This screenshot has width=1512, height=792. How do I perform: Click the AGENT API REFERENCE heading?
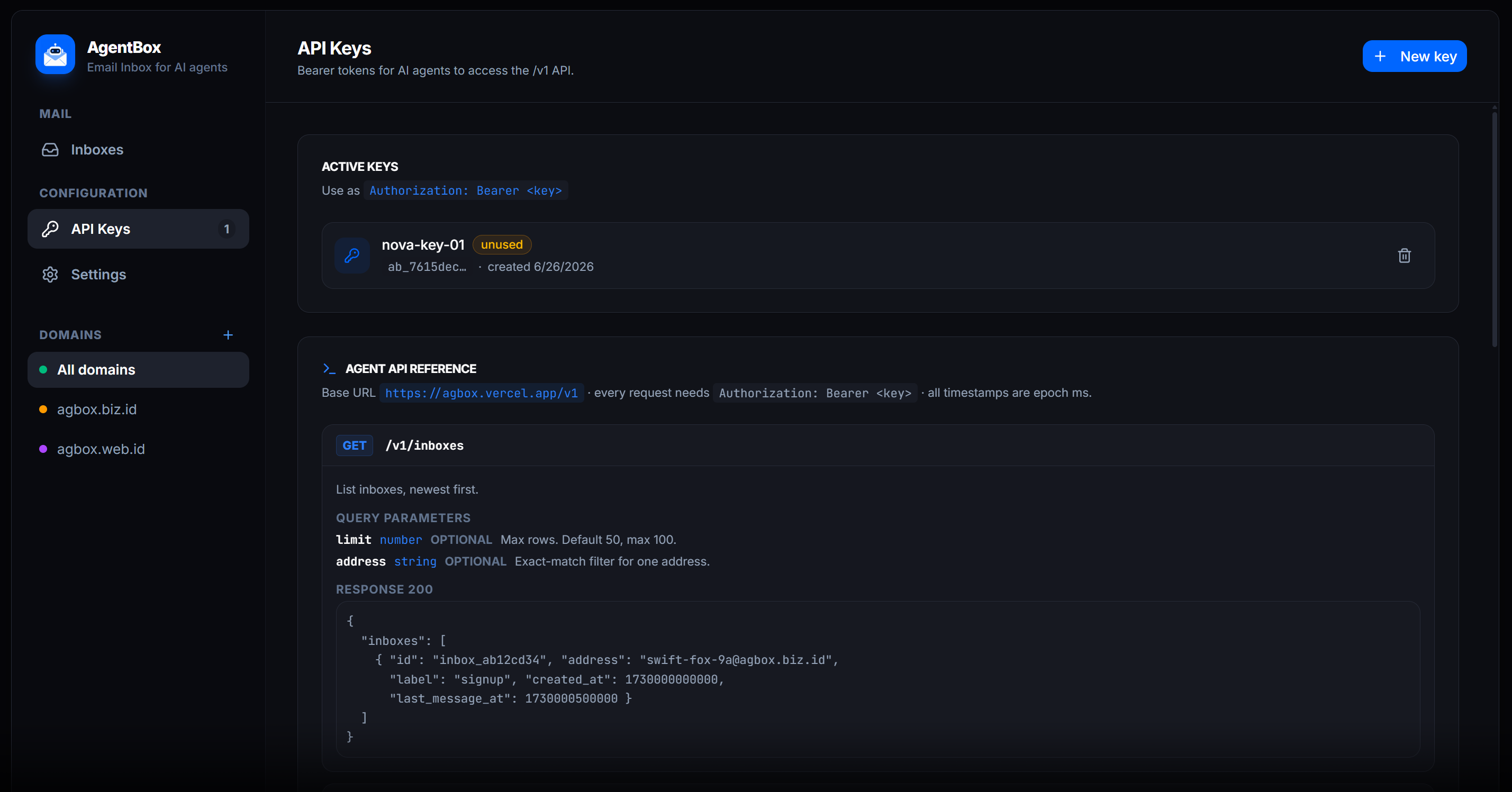click(411, 369)
